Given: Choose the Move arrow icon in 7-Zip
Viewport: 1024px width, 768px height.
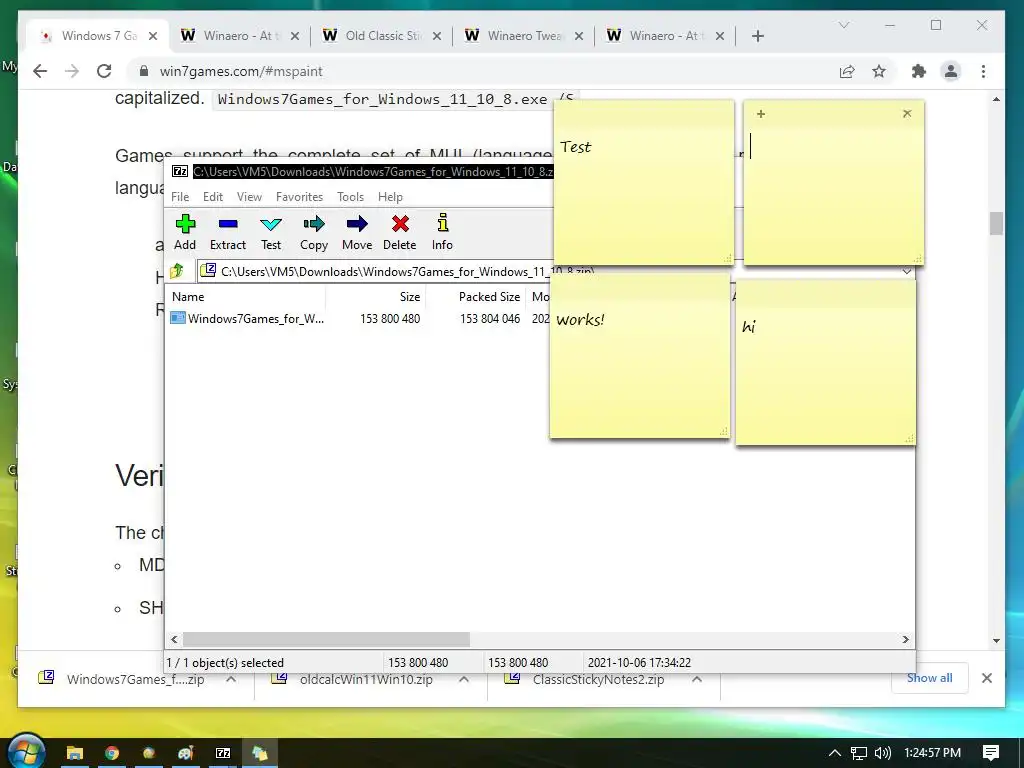Looking at the screenshot, I should pos(357,232).
